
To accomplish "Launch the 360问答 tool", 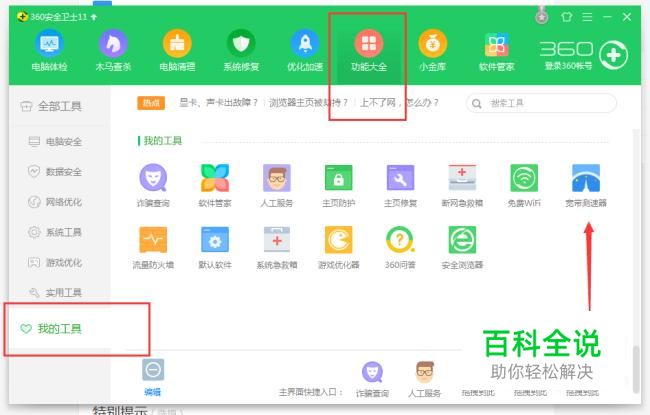I will pos(400,248).
